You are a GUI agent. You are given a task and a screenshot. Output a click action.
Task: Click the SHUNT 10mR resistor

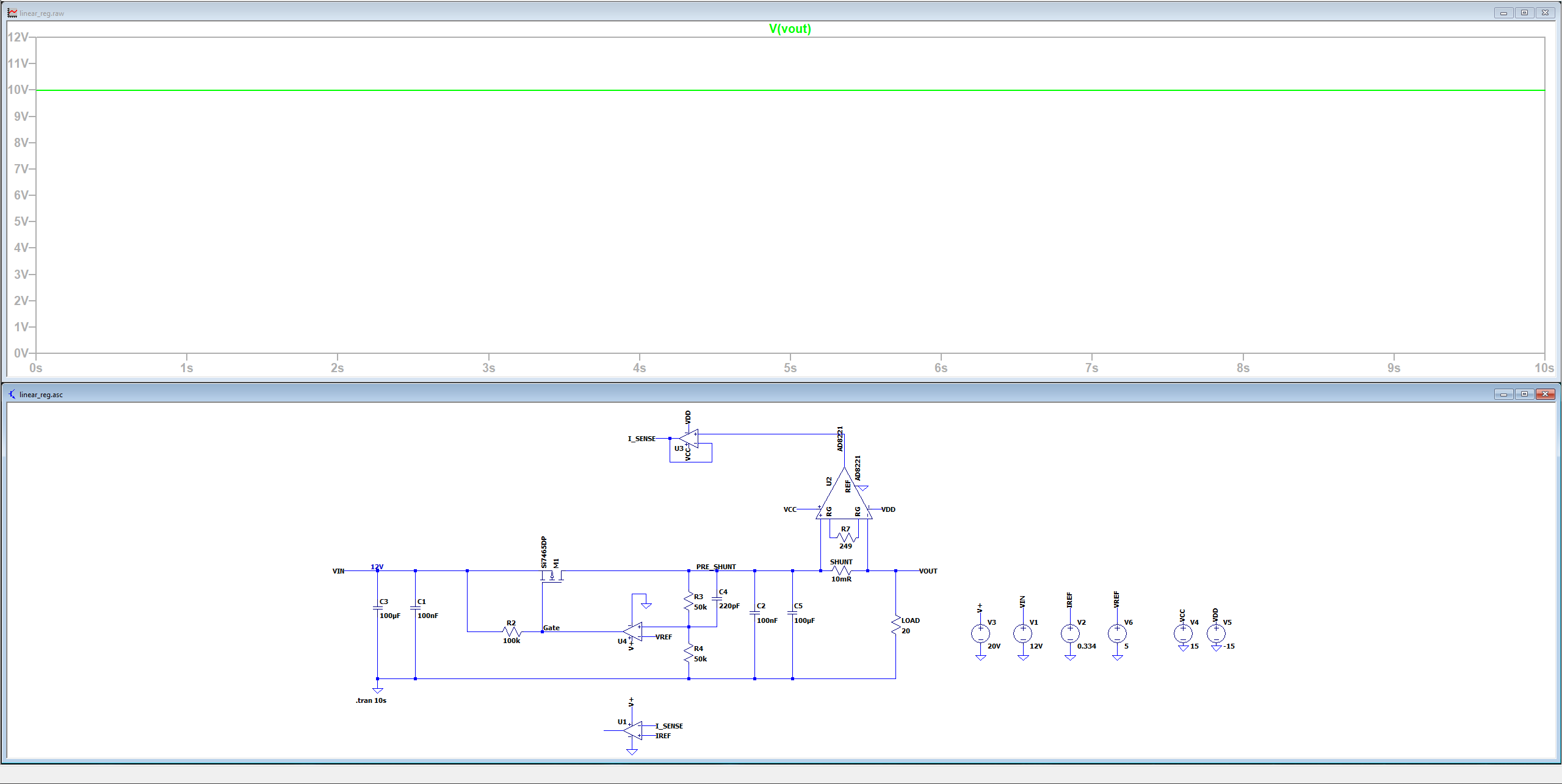(842, 570)
